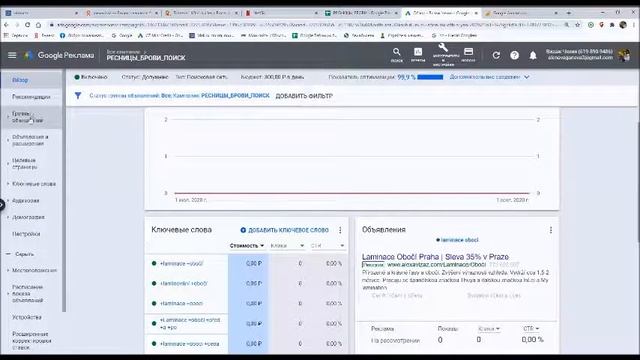640x360 pixels.
Task: Click browser reload button
Action: (x=27, y=25)
